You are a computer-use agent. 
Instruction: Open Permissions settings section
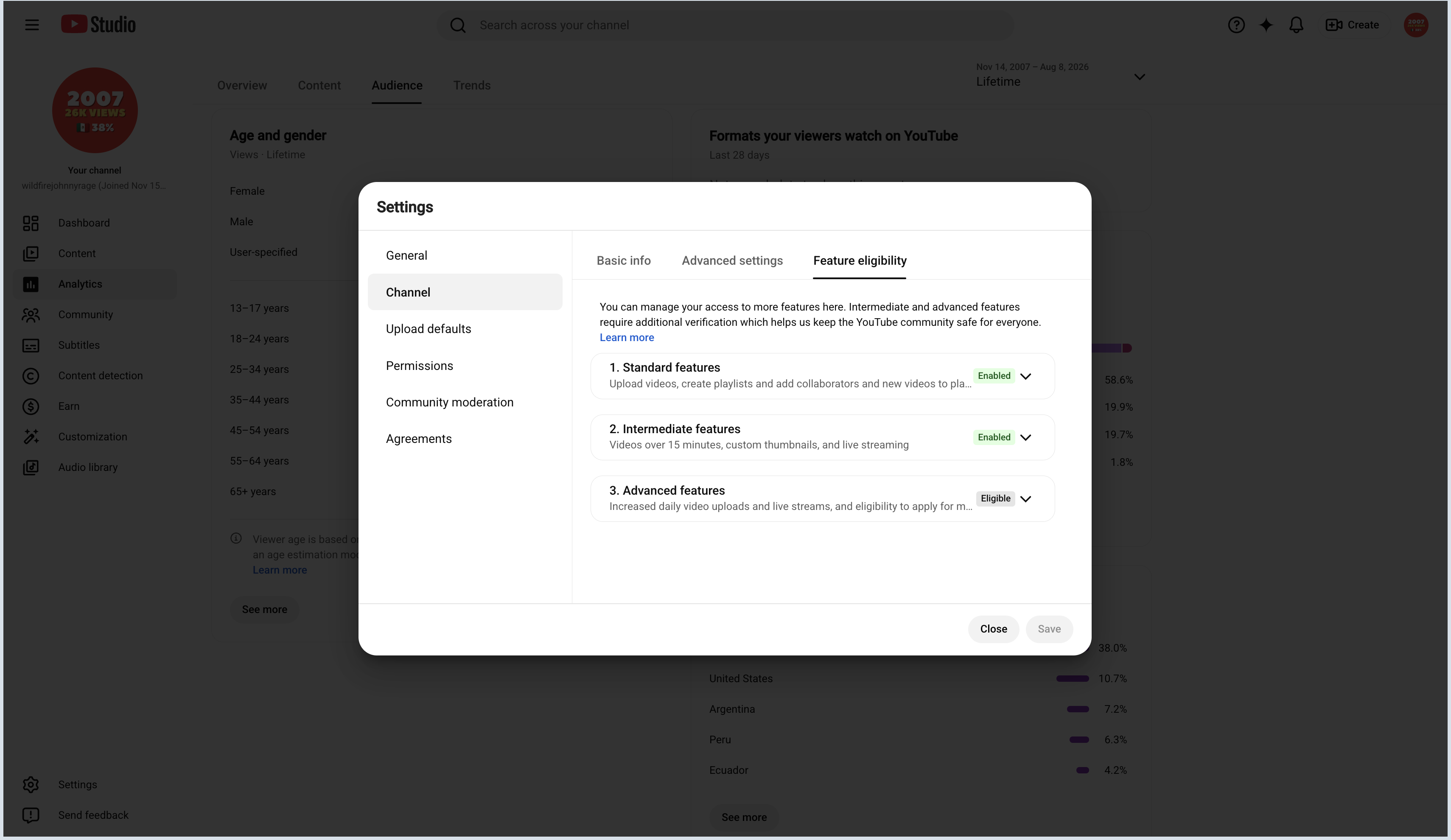click(x=465, y=366)
